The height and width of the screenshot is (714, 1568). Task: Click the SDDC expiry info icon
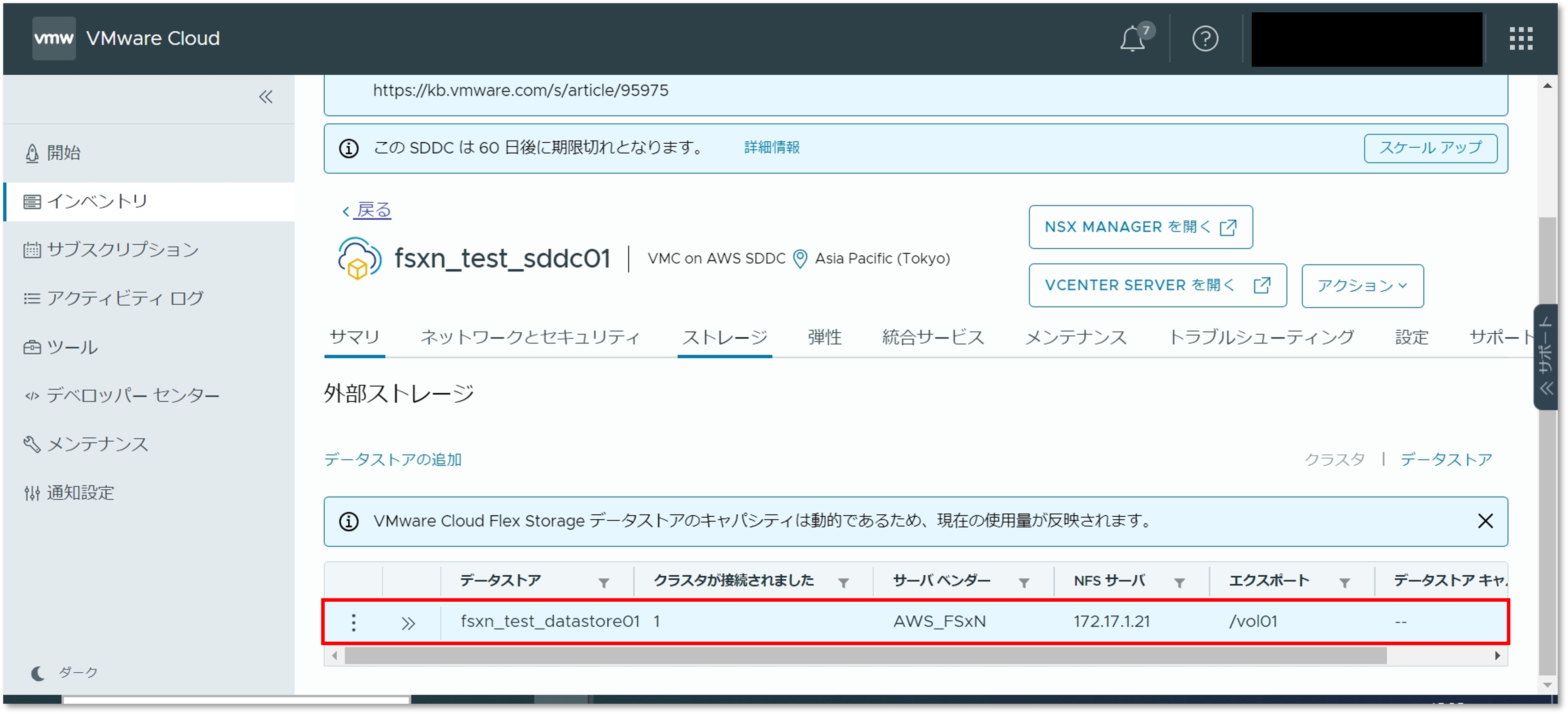(349, 148)
